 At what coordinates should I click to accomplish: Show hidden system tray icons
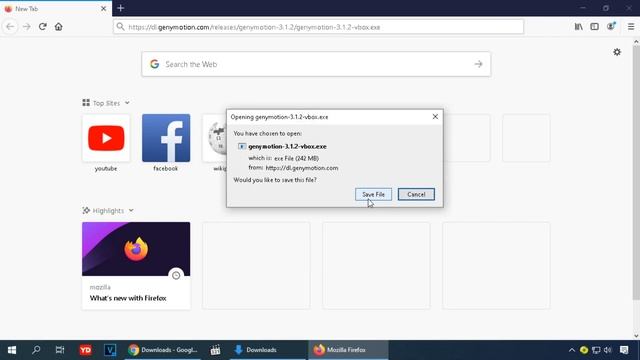571,350
